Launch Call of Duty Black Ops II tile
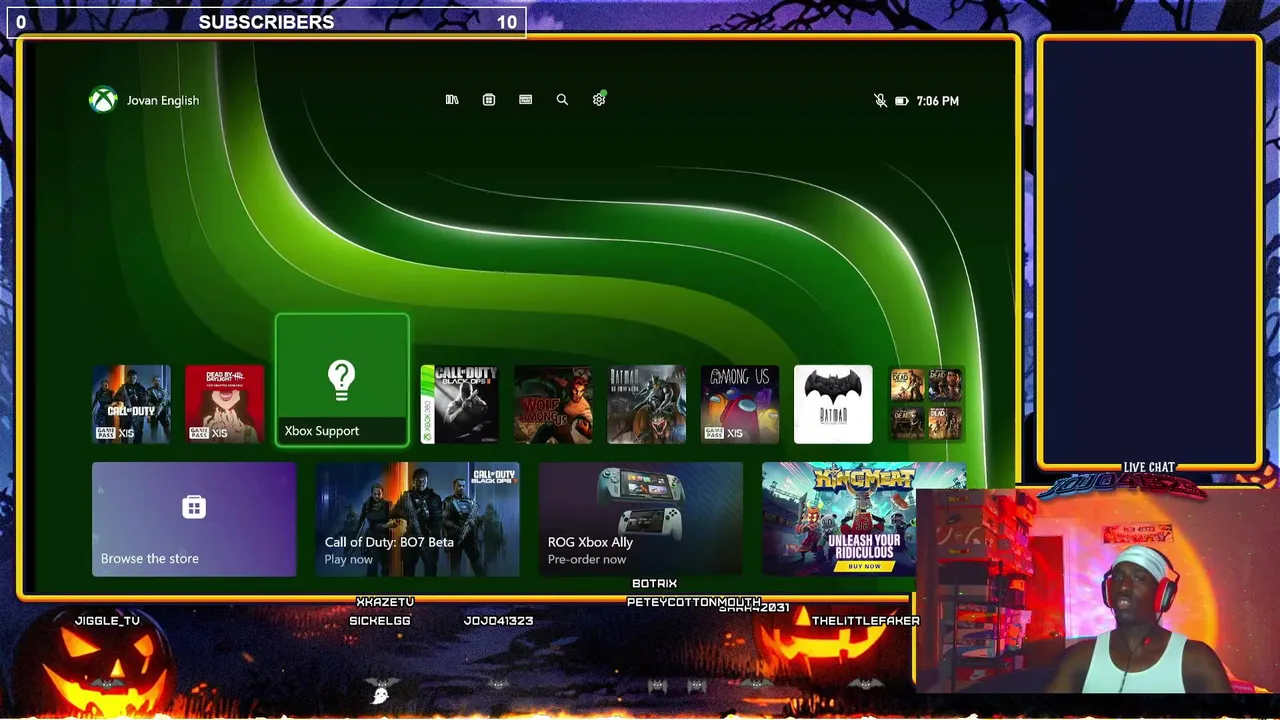This screenshot has width=1280, height=720. [459, 404]
